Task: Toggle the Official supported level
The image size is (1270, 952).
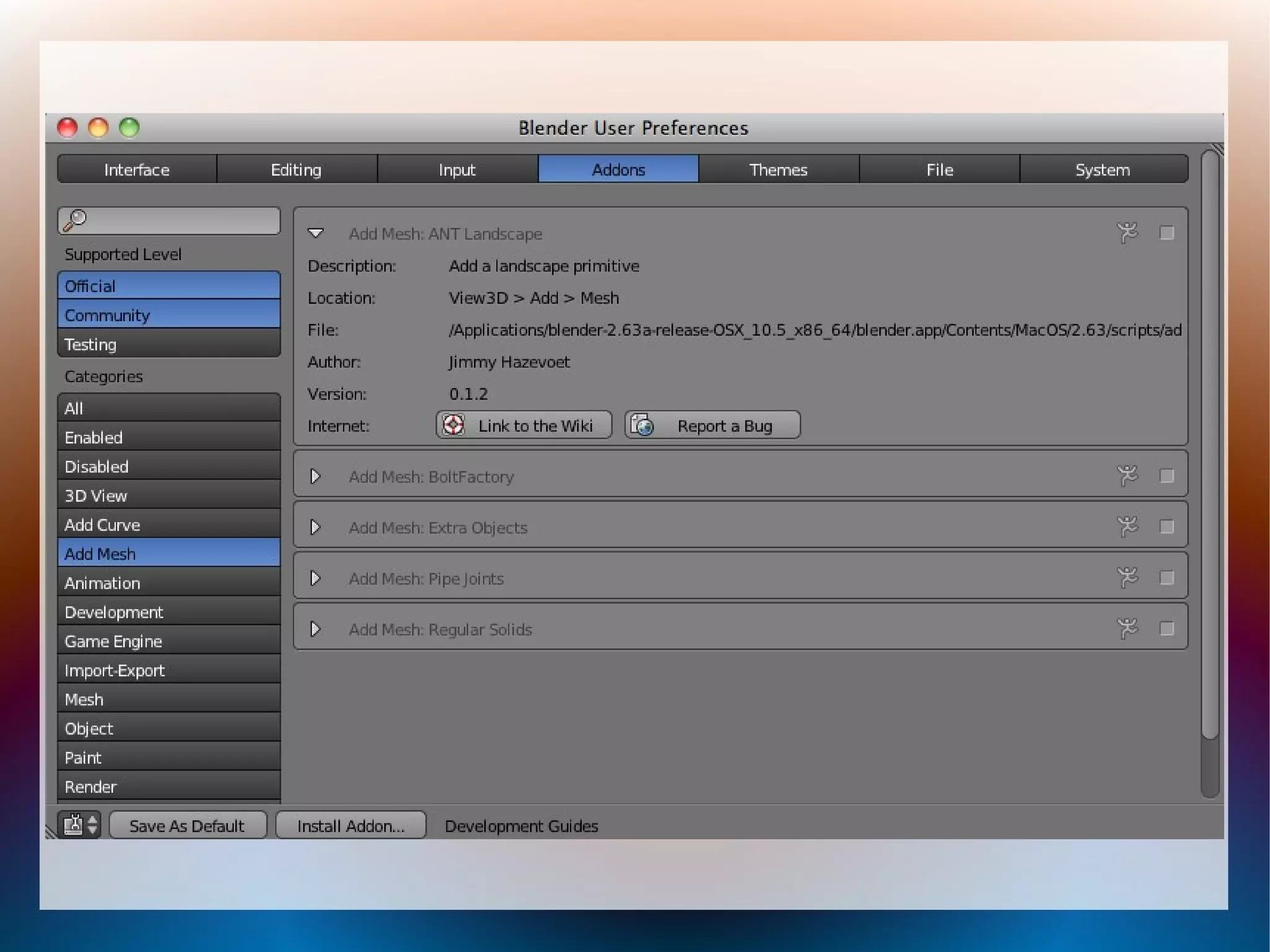Action: pyautogui.click(x=169, y=285)
